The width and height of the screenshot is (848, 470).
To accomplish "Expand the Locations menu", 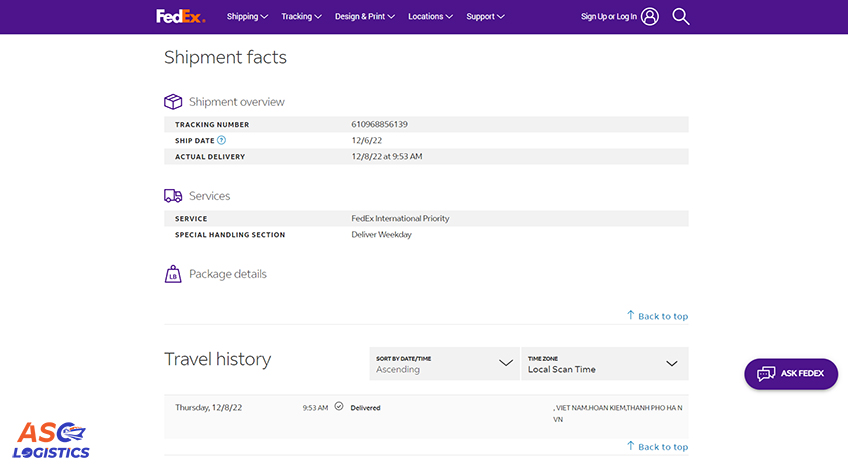I will tap(430, 17).
